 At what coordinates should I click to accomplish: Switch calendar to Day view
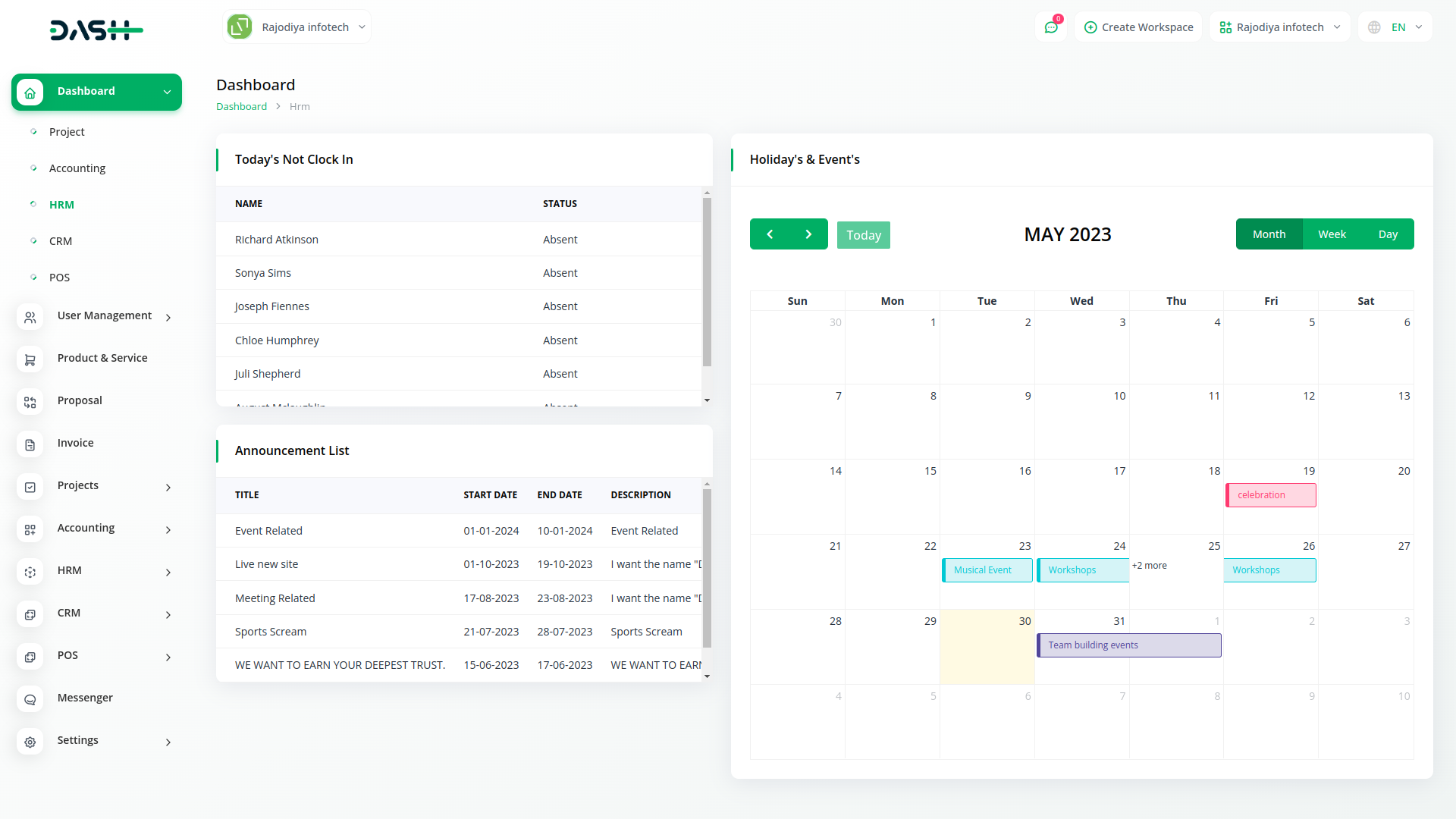click(x=1388, y=234)
